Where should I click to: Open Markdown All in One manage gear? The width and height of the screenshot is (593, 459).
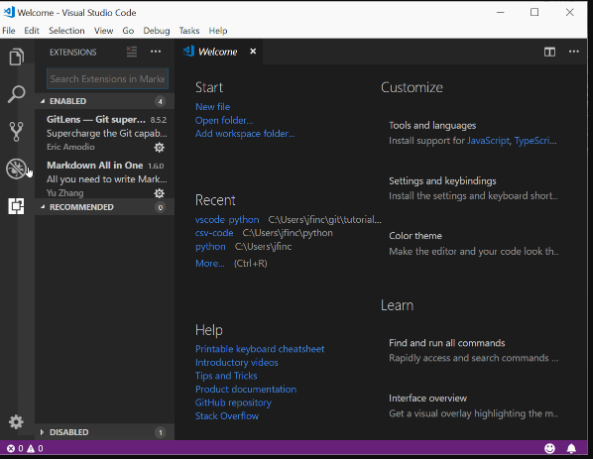159,193
